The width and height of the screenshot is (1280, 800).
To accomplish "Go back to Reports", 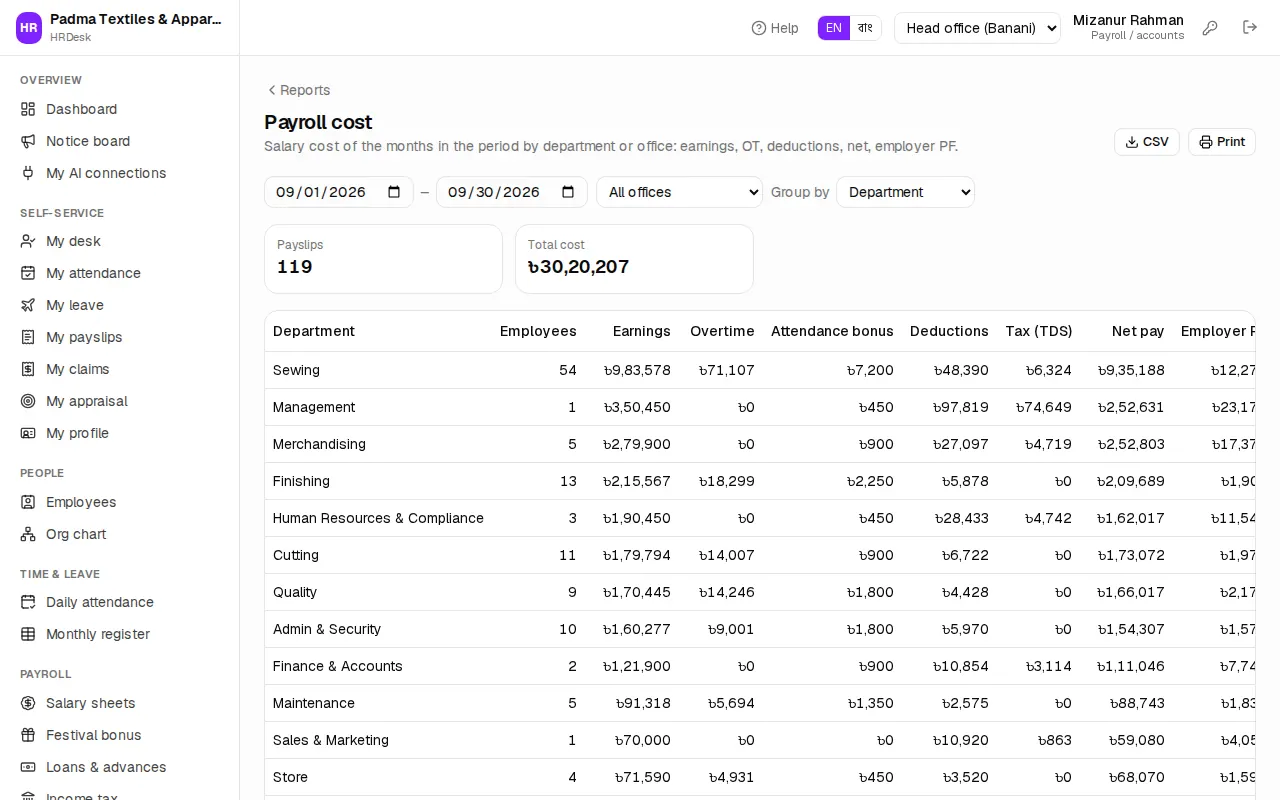I will click(298, 90).
